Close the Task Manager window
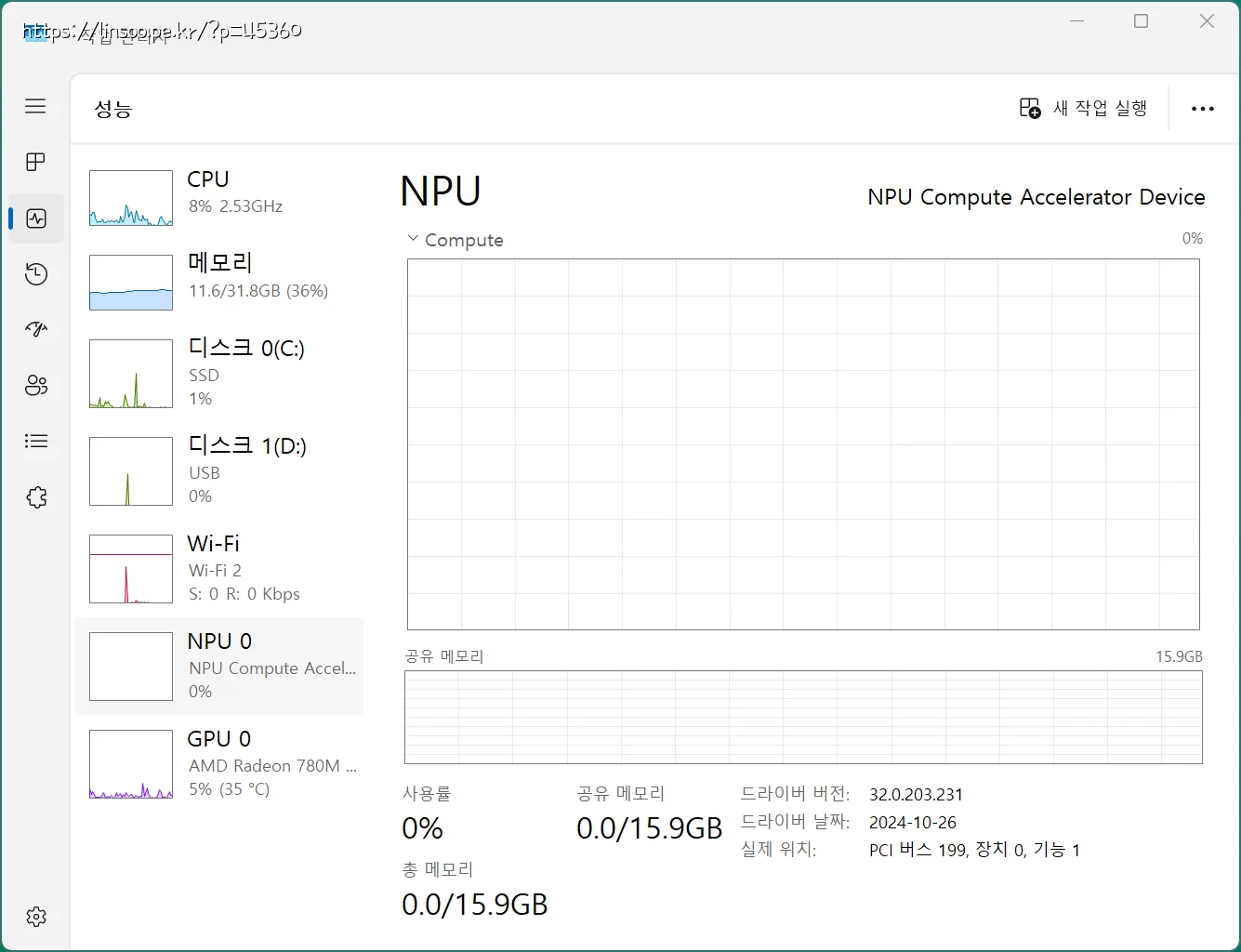 (1207, 21)
